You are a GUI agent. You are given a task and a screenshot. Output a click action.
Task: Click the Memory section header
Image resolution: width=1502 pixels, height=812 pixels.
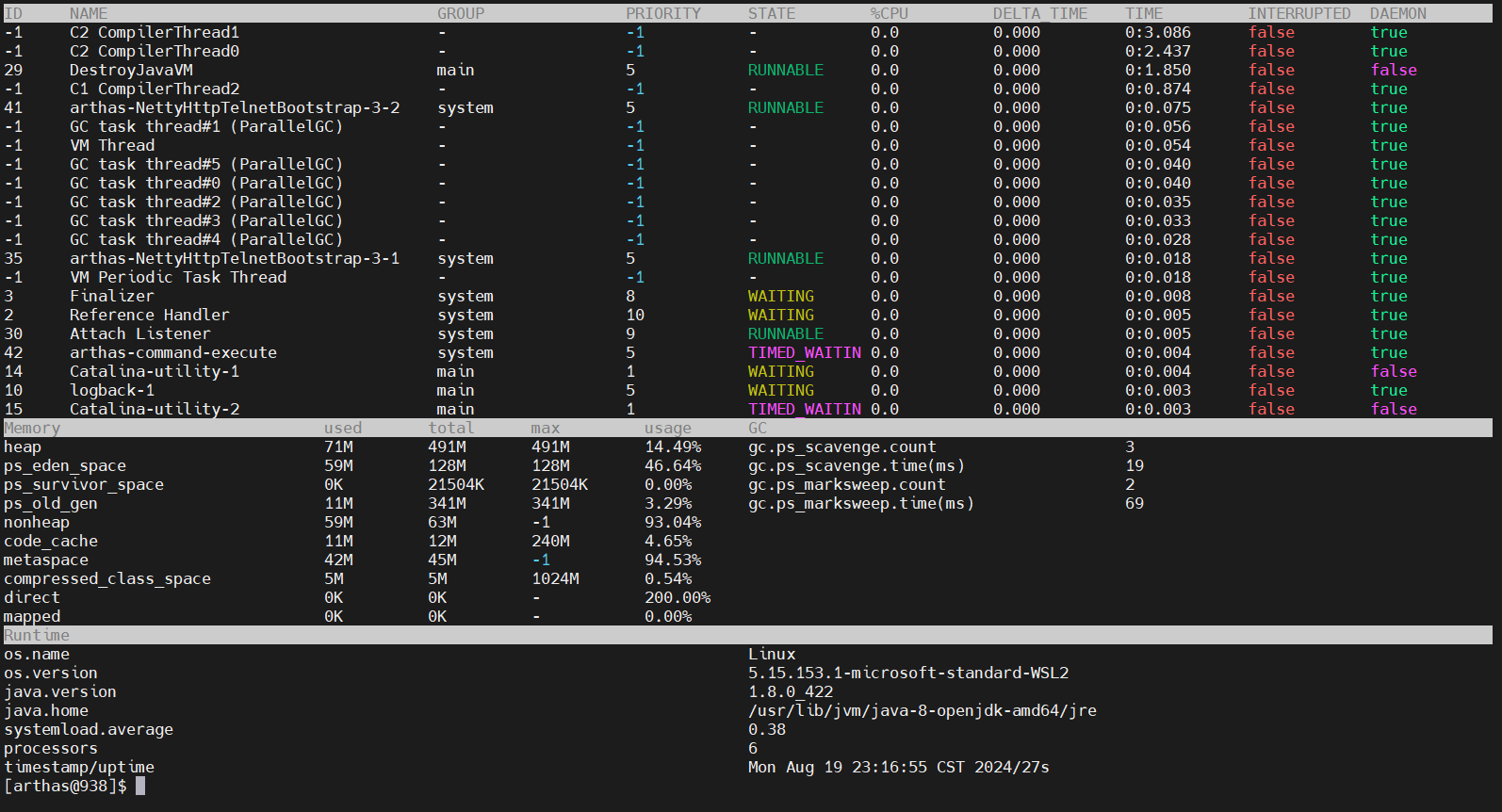click(32, 429)
